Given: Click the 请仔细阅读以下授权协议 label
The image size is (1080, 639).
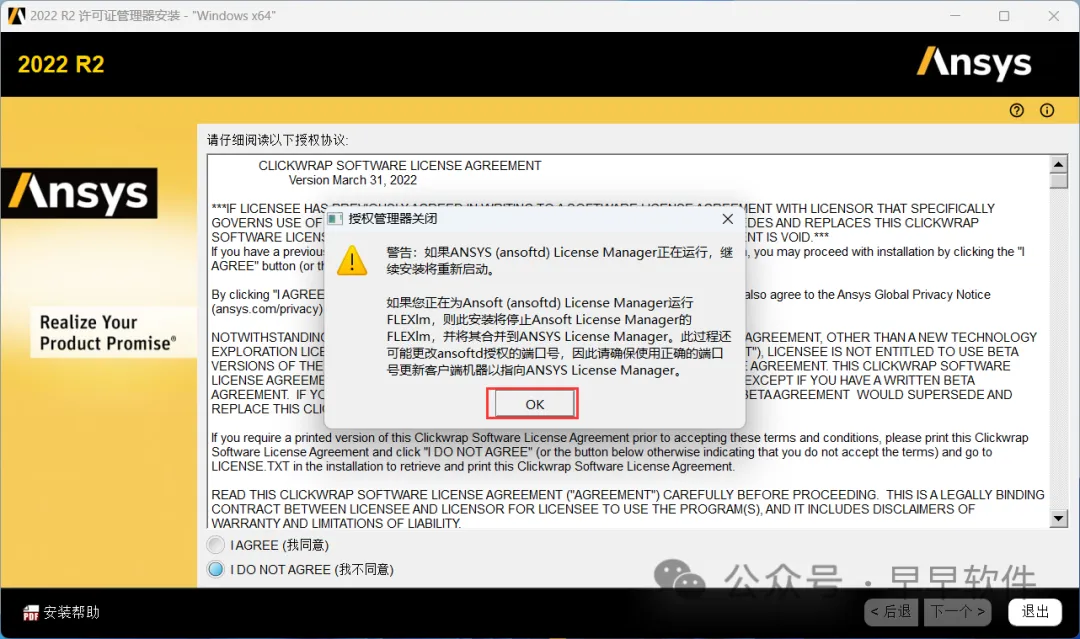Looking at the screenshot, I should click(278, 140).
